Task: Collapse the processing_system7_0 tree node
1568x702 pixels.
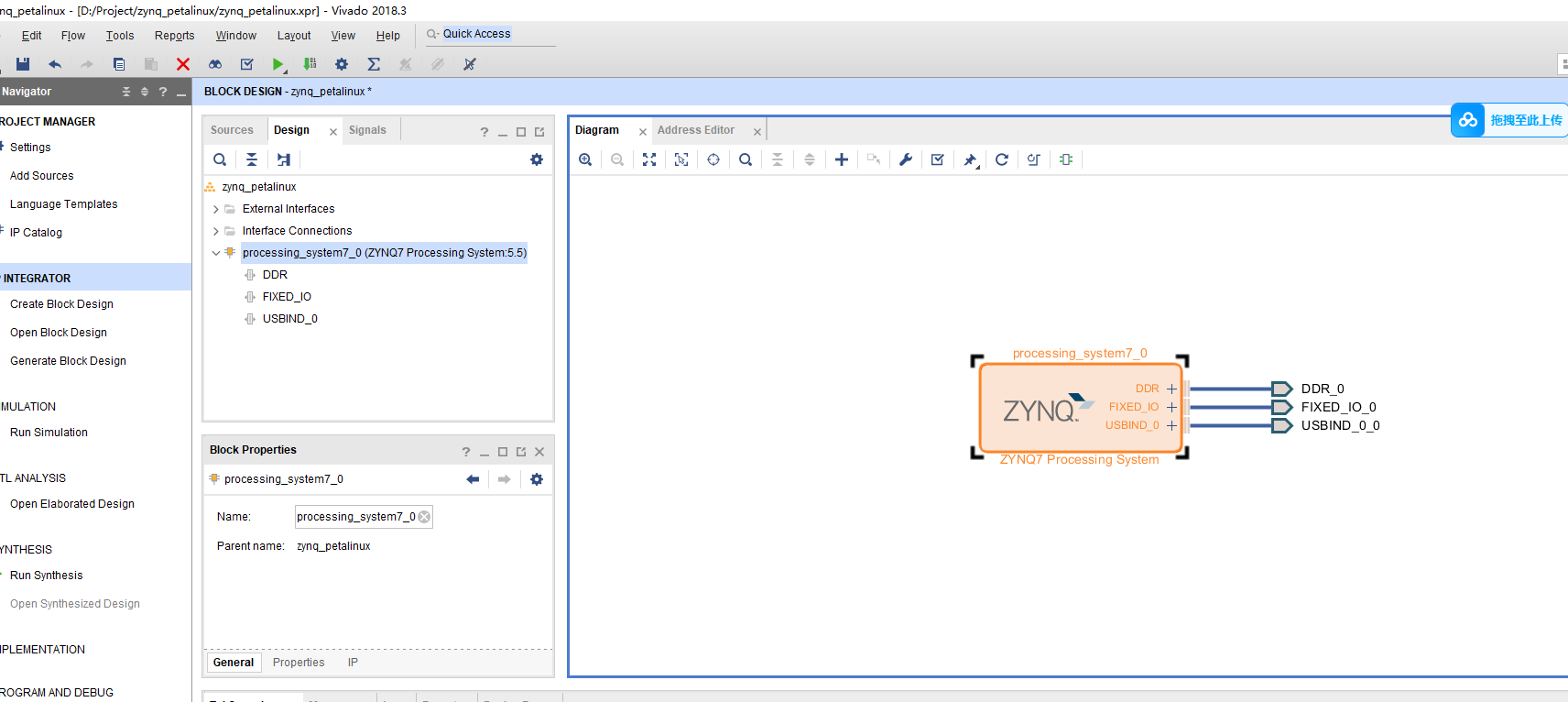Action: pos(216,253)
